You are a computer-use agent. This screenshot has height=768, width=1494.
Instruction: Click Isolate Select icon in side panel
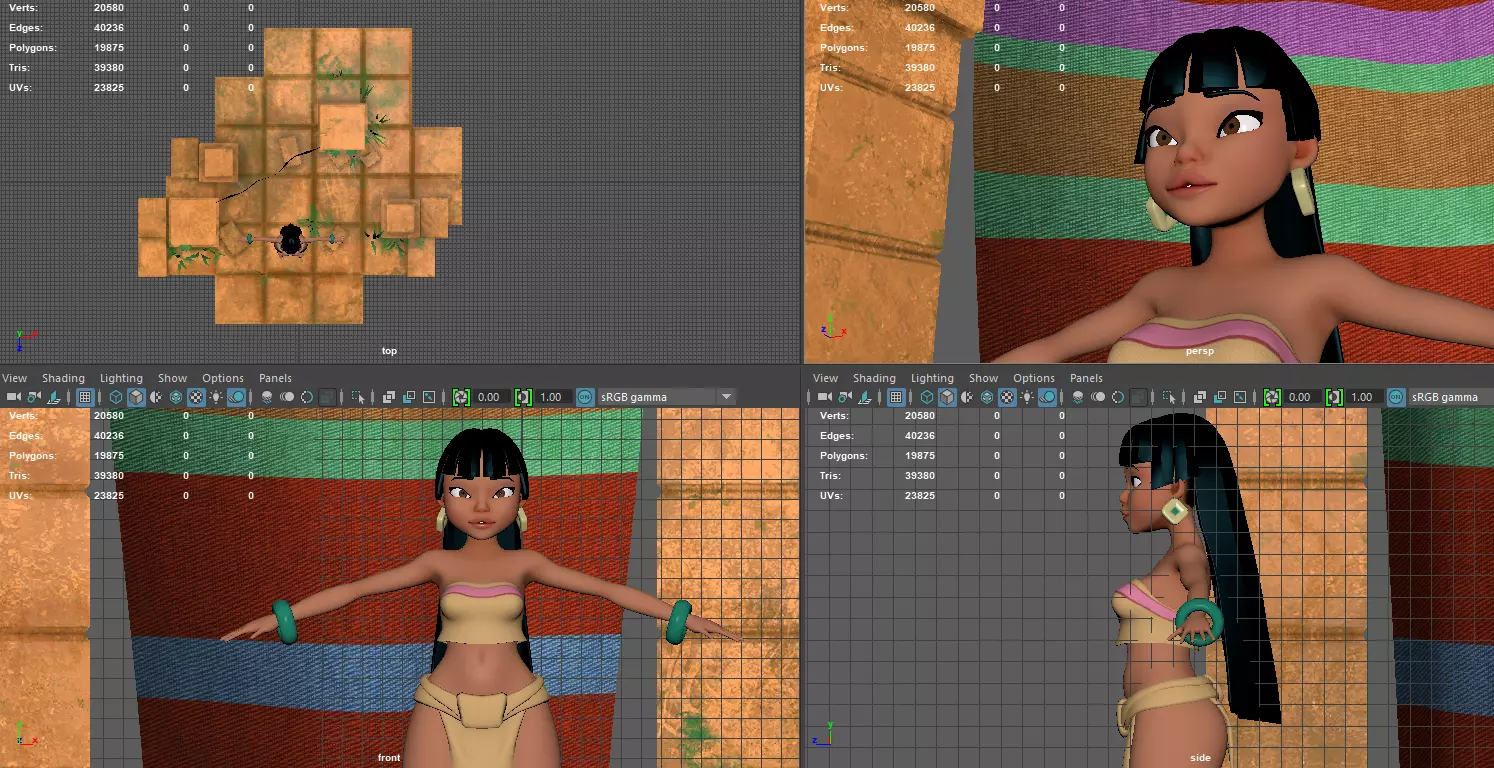point(1169,397)
